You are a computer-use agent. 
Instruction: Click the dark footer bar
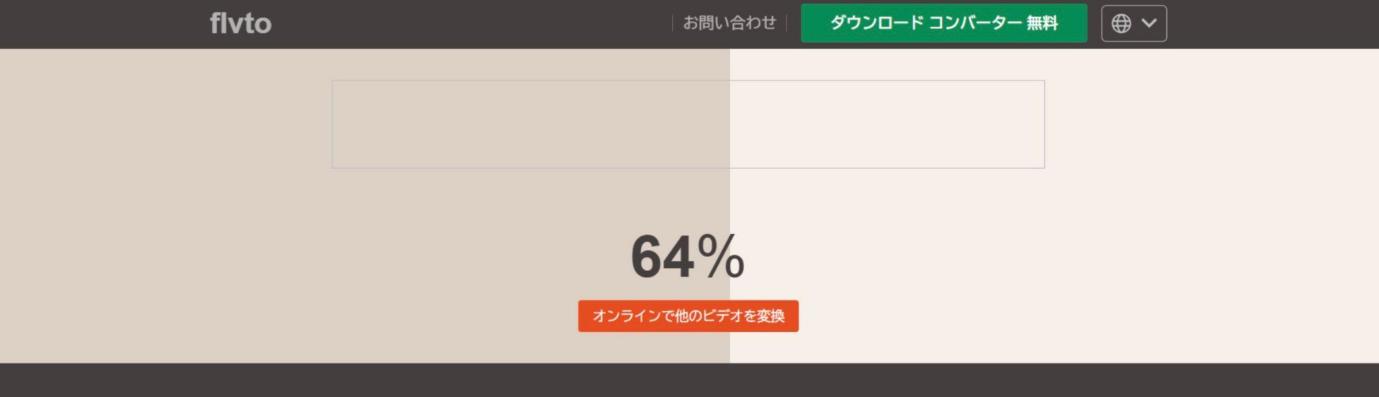[x=689, y=380]
